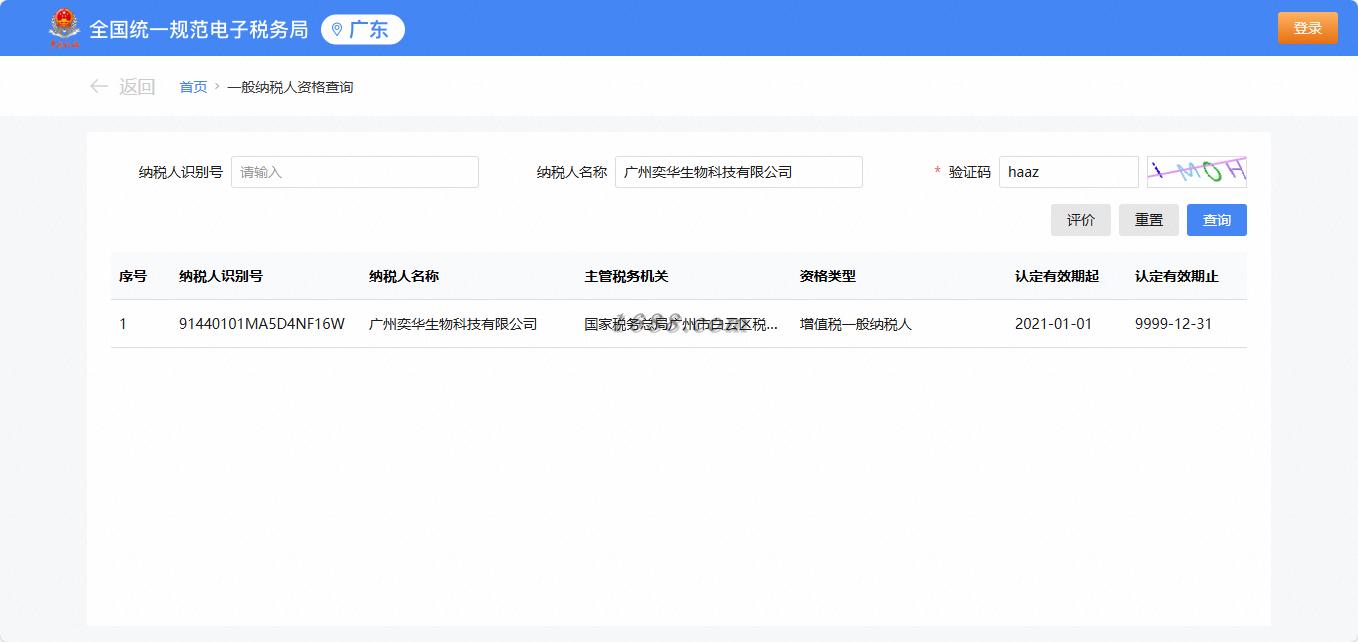Viewport: 1358px width, 642px height.
Task: Click the truncated 国家税务总局广州市白云区税 cell
Action: pos(681,324)
